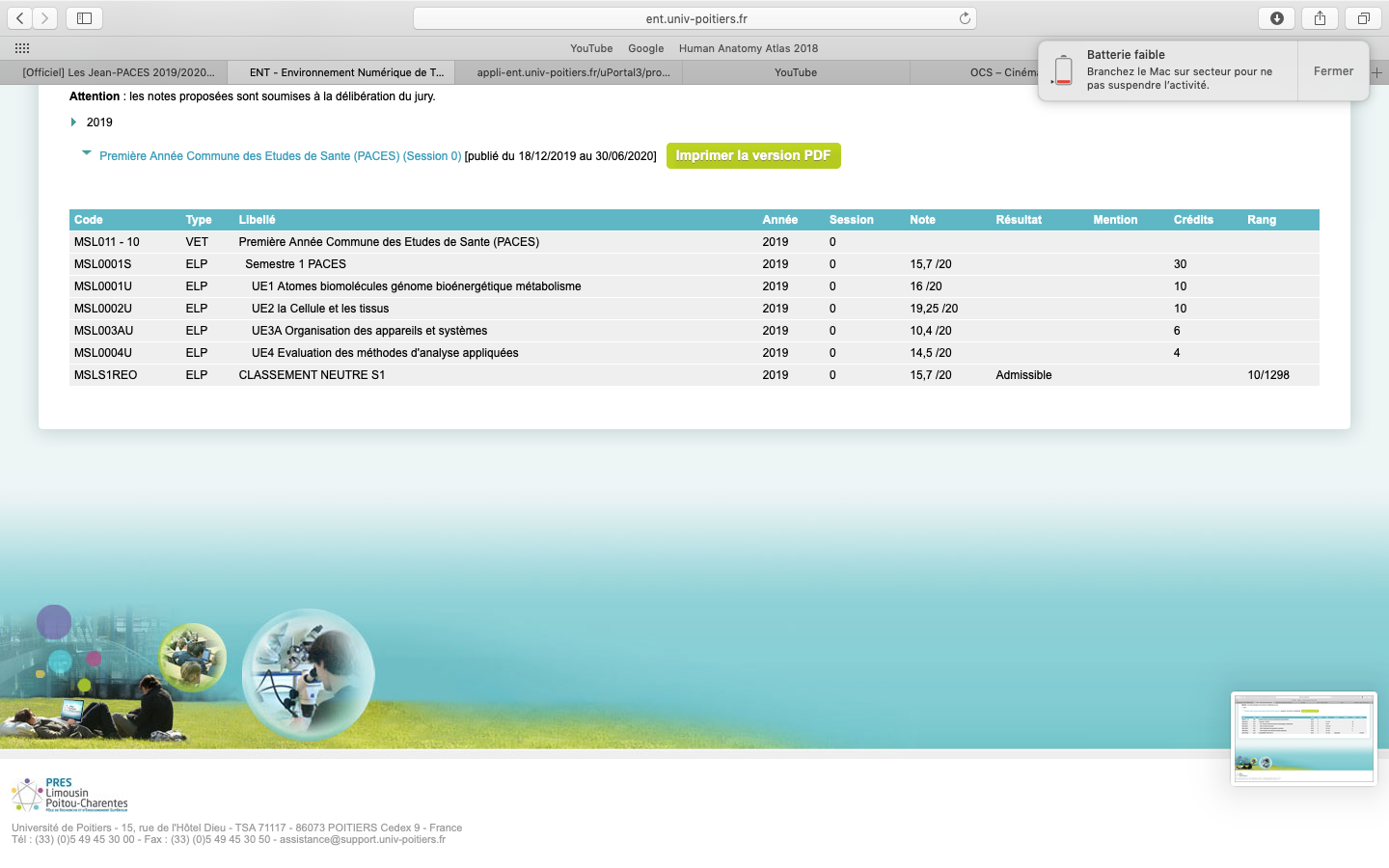
Task: Open the Downloads icon in the toolbar
Action: [1276, 18]
